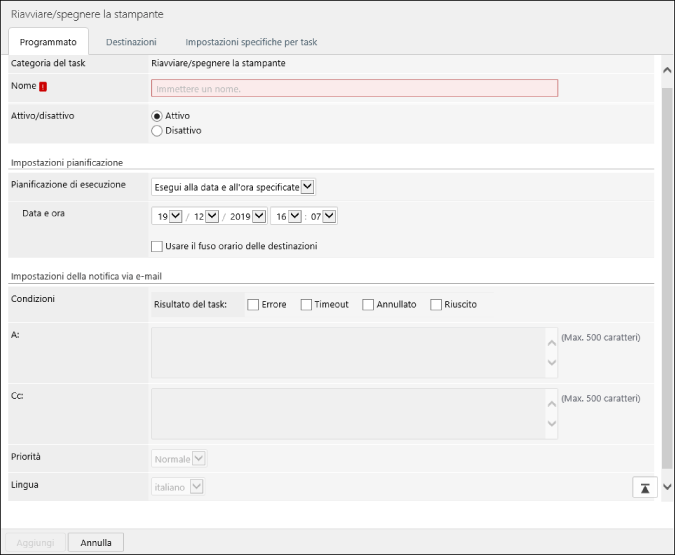The width and height of the screenshot is (675, 555).
Task: Open the hour dropdown showing 16
Action: click(x=286, y=216)
